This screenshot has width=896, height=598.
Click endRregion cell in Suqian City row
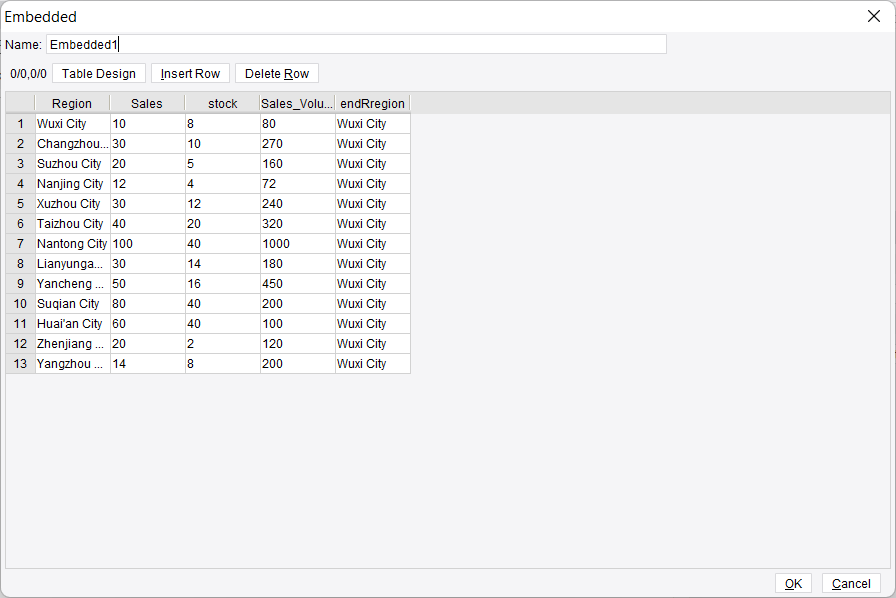[x=373, y=304]
